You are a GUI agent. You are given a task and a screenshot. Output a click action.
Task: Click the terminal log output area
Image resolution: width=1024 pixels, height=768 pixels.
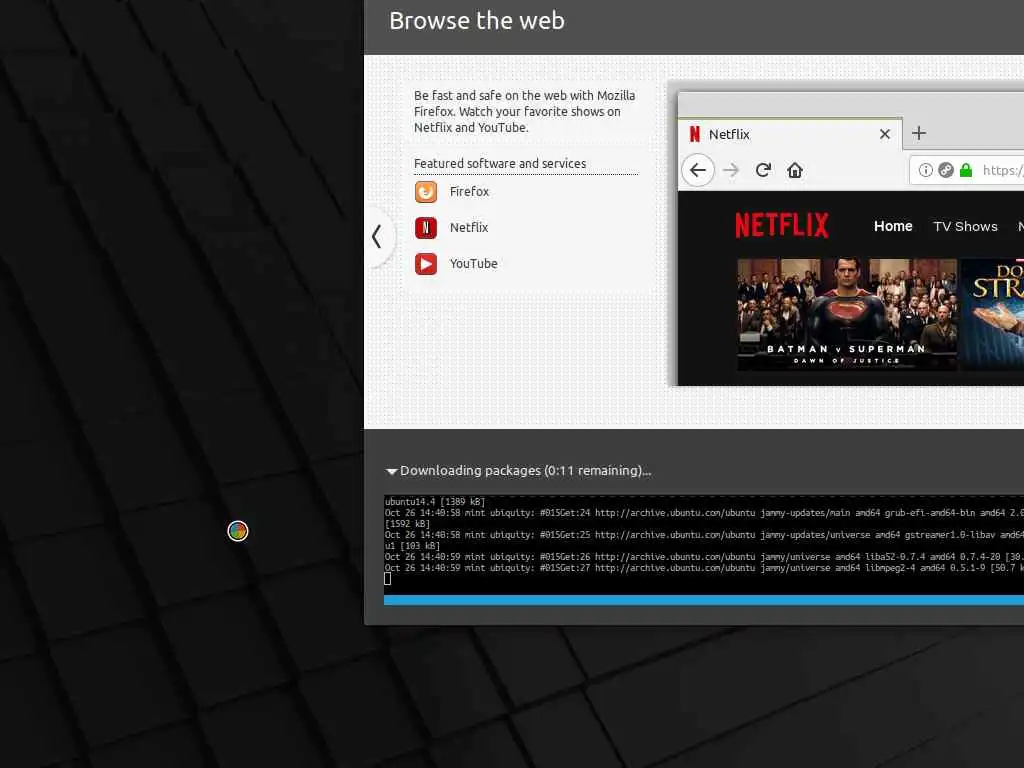[704, 545]
